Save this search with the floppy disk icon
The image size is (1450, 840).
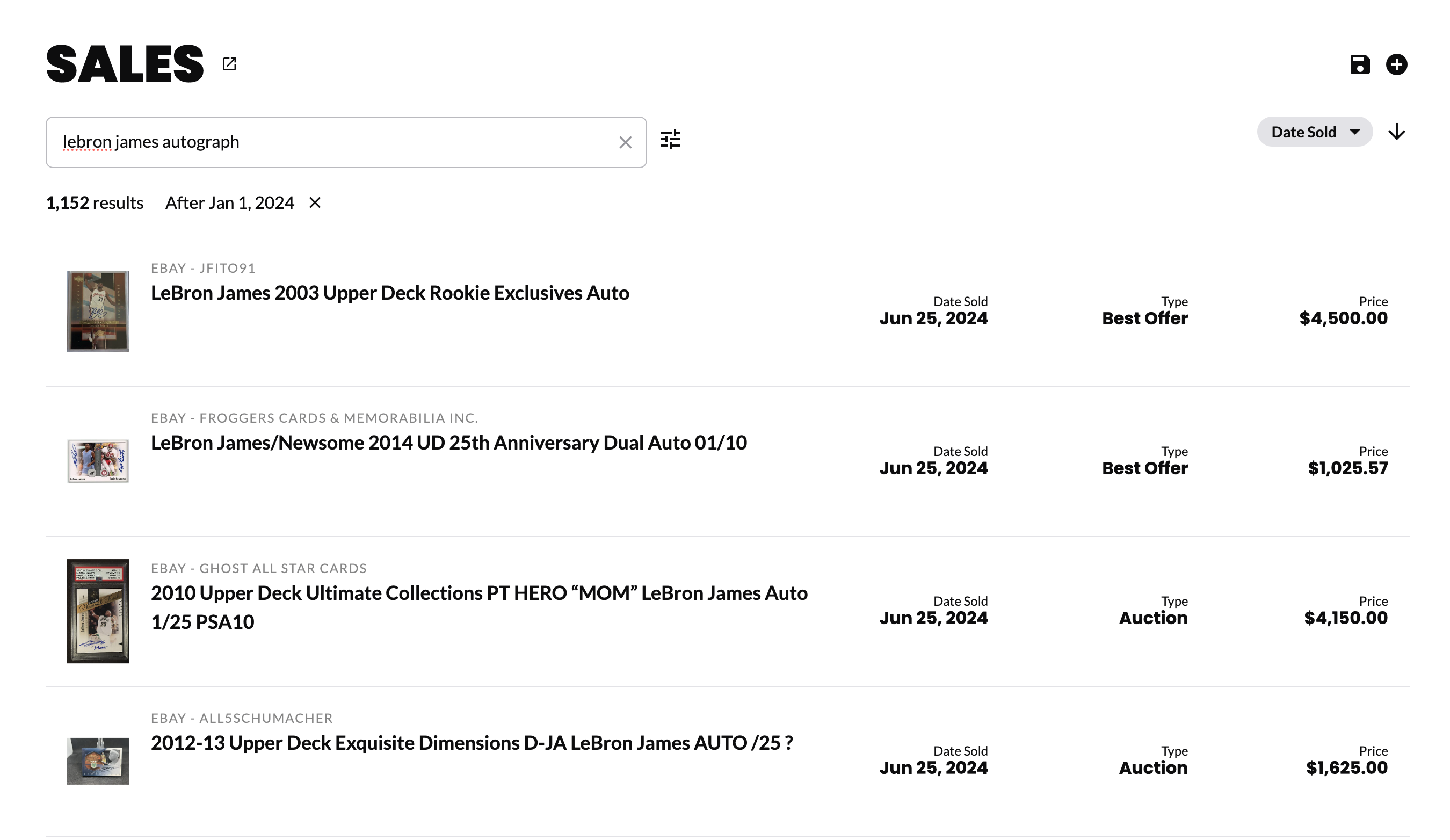click(1360, 64)
